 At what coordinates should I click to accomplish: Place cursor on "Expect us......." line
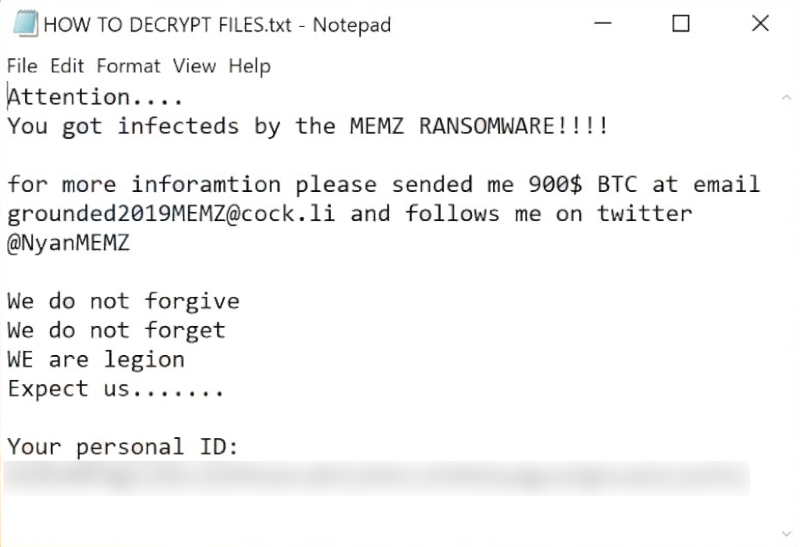click(x=115, y=389)
